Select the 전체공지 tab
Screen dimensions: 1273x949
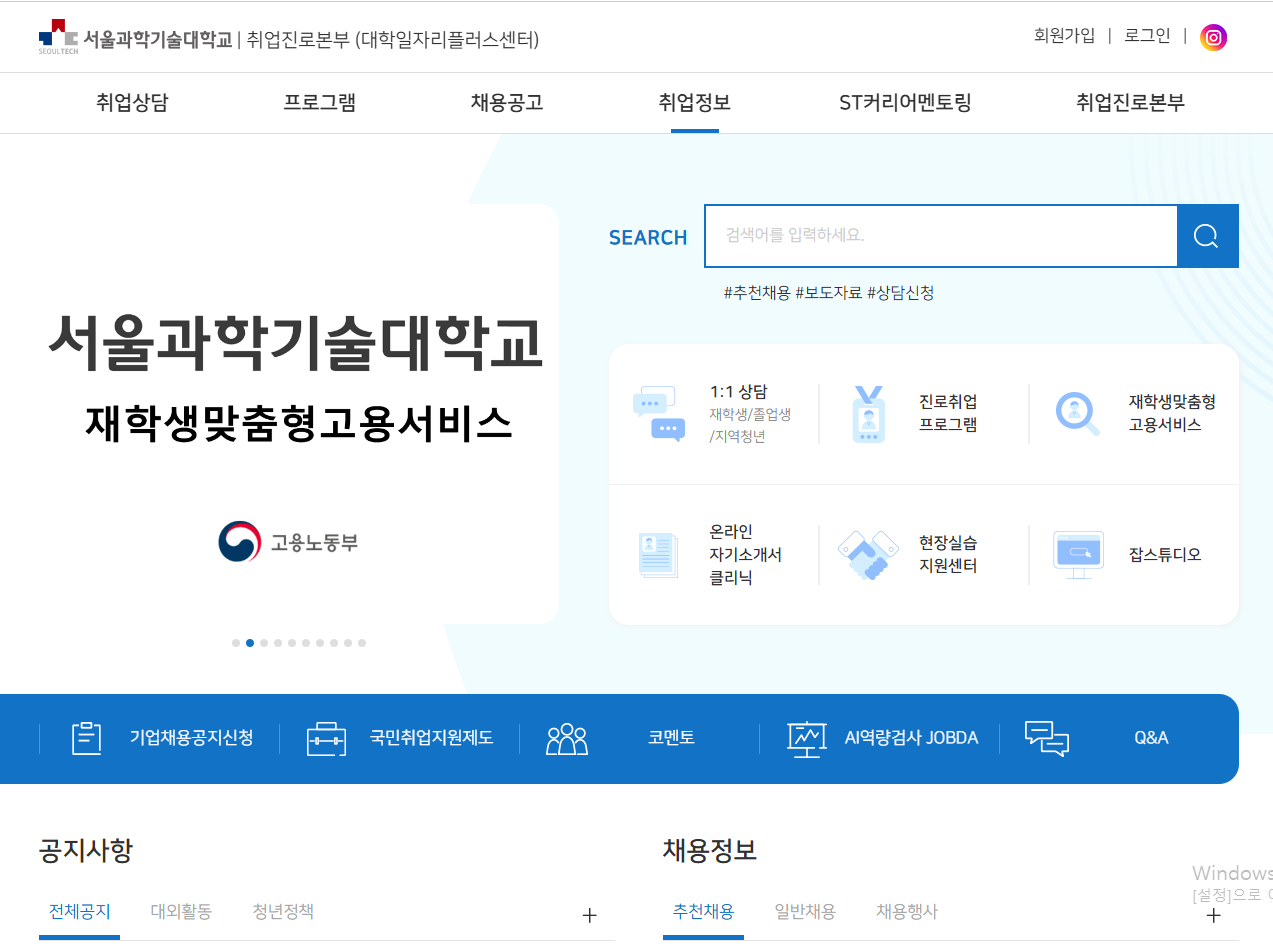(80, 912)
